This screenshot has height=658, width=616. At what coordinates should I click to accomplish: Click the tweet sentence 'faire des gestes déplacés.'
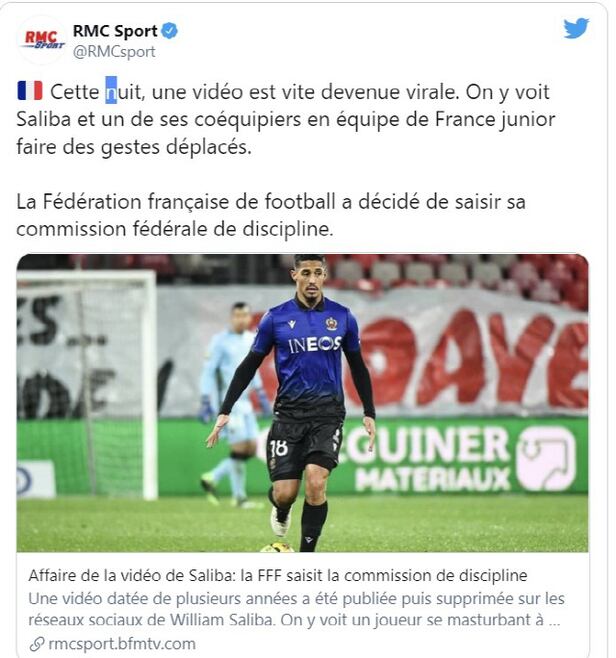(x=134, y=147)
